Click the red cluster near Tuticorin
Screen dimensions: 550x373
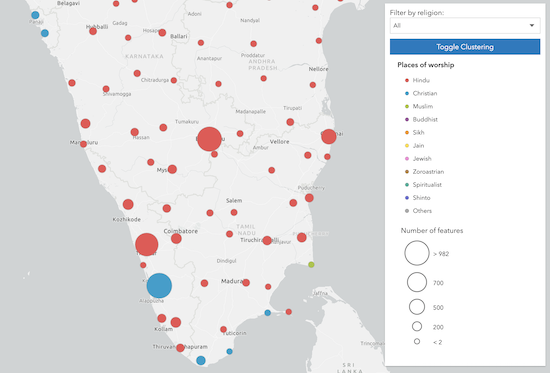[223, 329]
